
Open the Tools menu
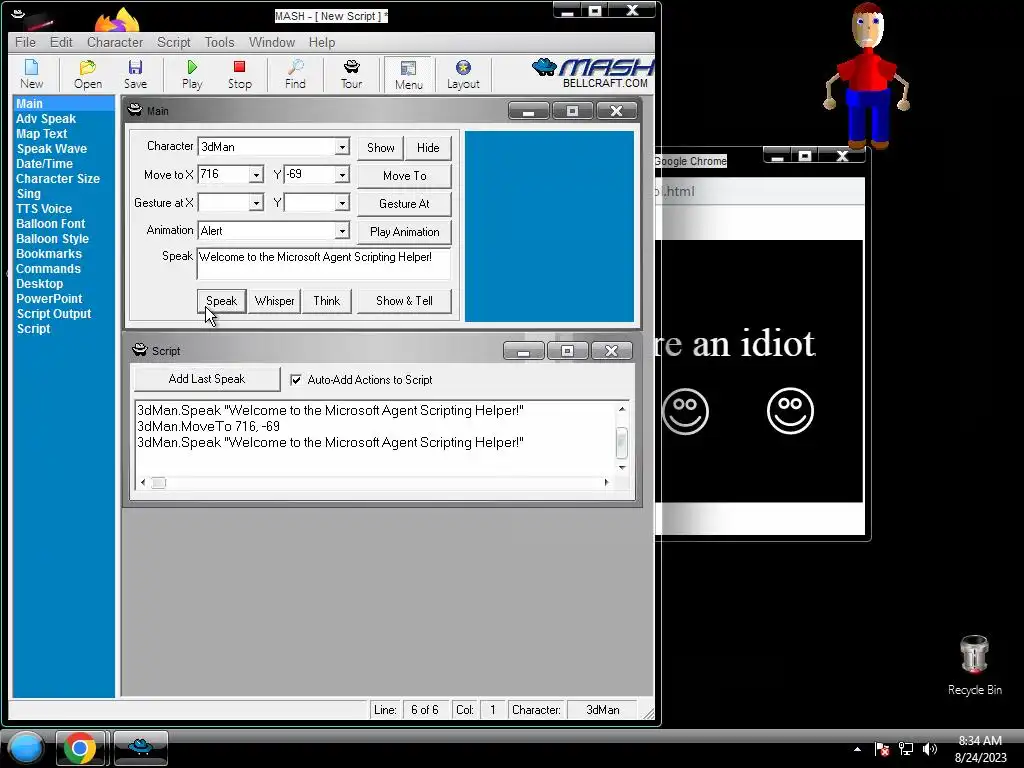pyautogui.click(x=219, y=42)
